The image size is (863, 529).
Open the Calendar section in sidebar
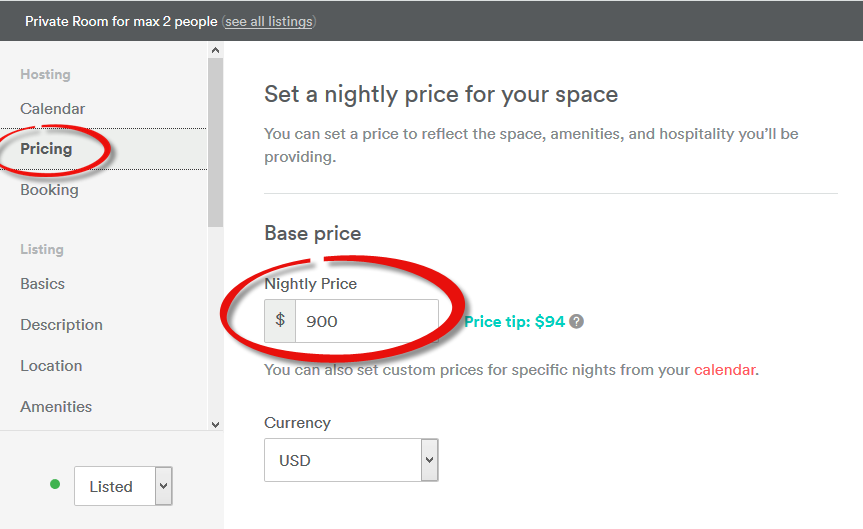point(52,108)
